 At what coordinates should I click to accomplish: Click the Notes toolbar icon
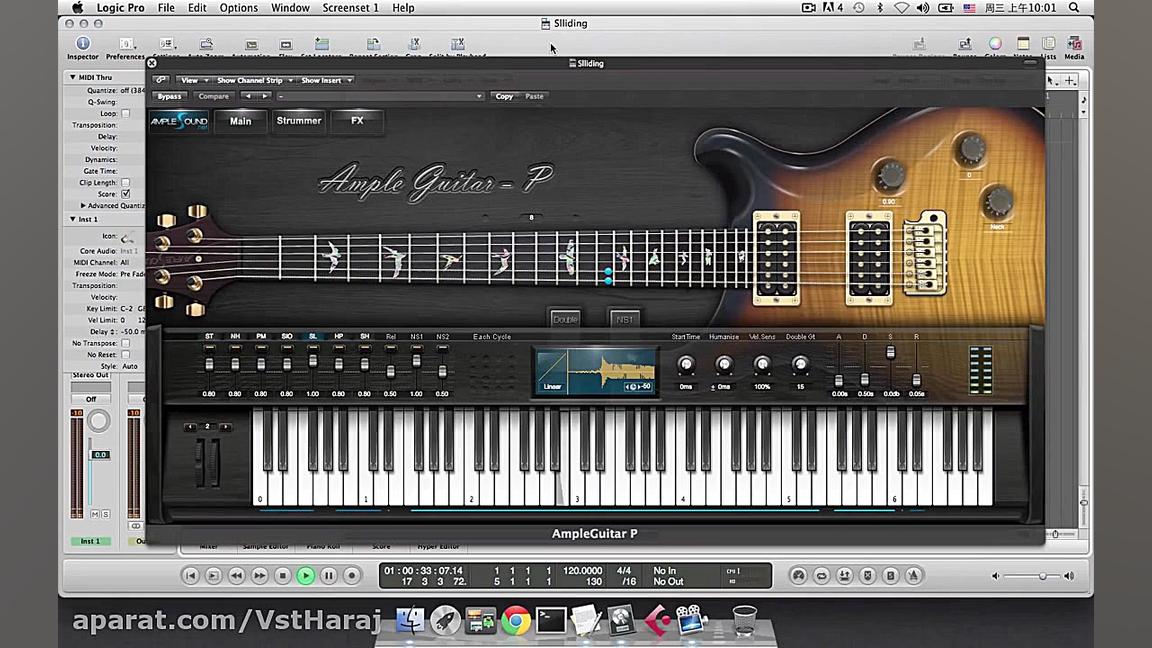(1023, 44)
